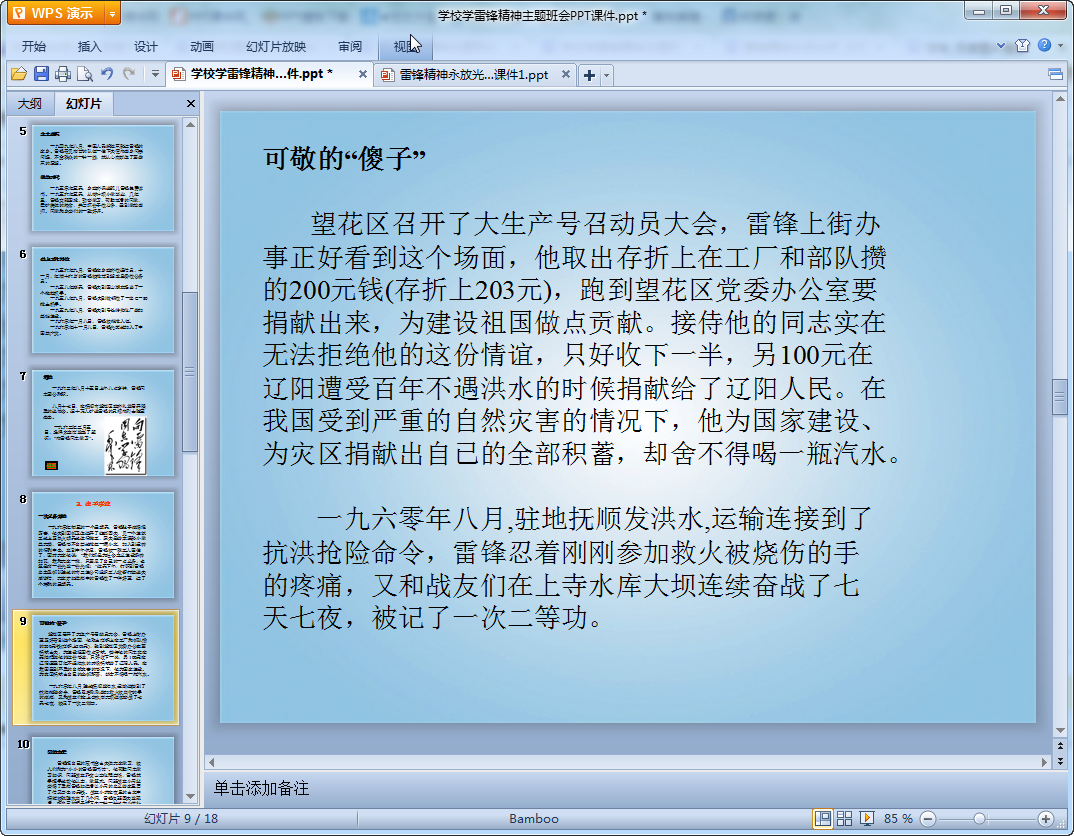Open Print Preview from the quick toolbar
The width and height of the screenshot is (1074, 836).
pos(85,74)
